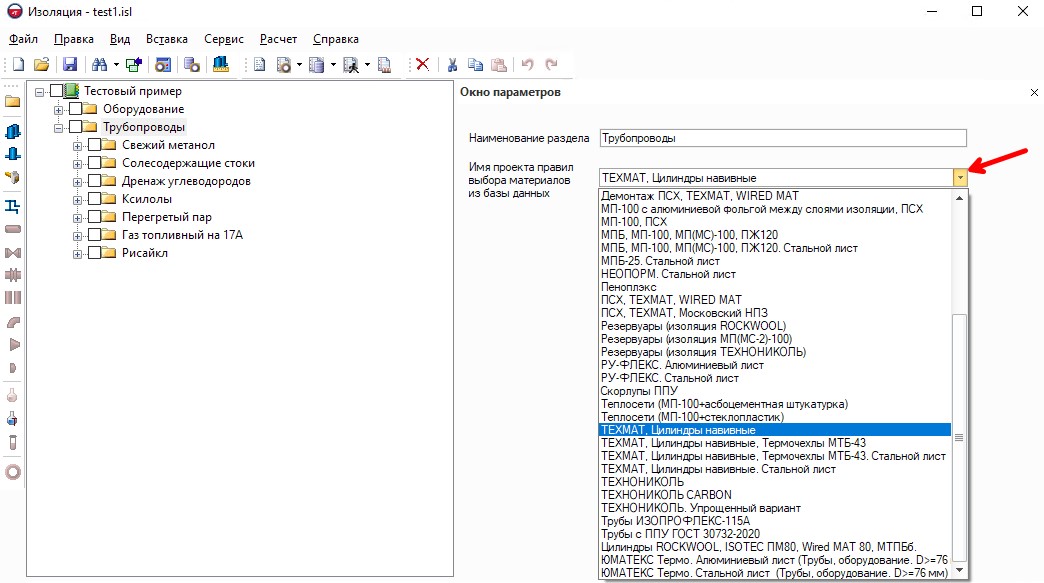Choose the flange connection icon in the sidebar
The width and height of the screenshot is (1044, 583).
point(13,275)
